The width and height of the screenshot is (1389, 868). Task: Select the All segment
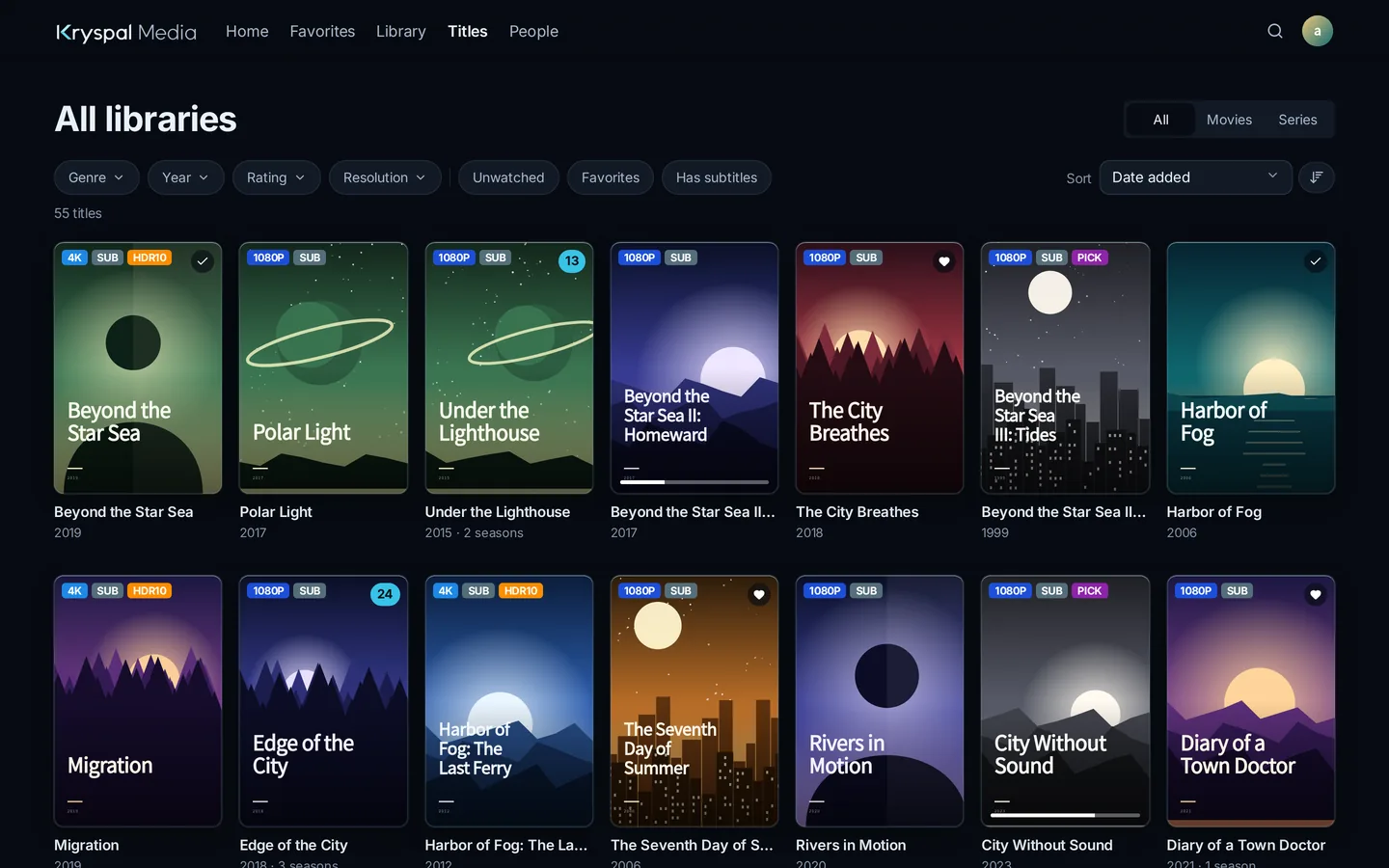click(1160, 120)
